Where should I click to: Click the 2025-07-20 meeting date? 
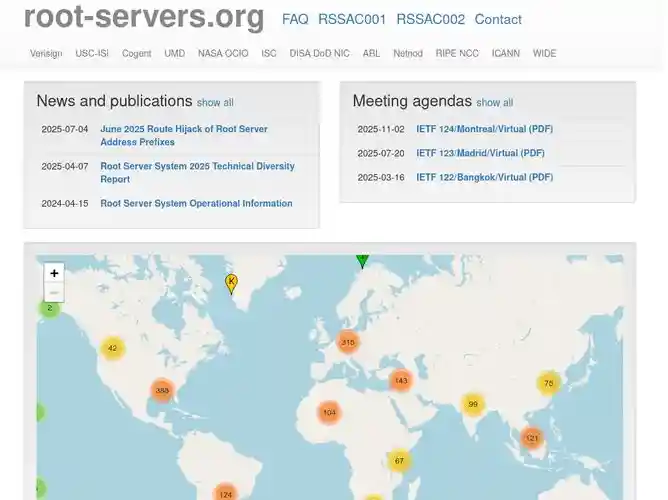(381, 153)
